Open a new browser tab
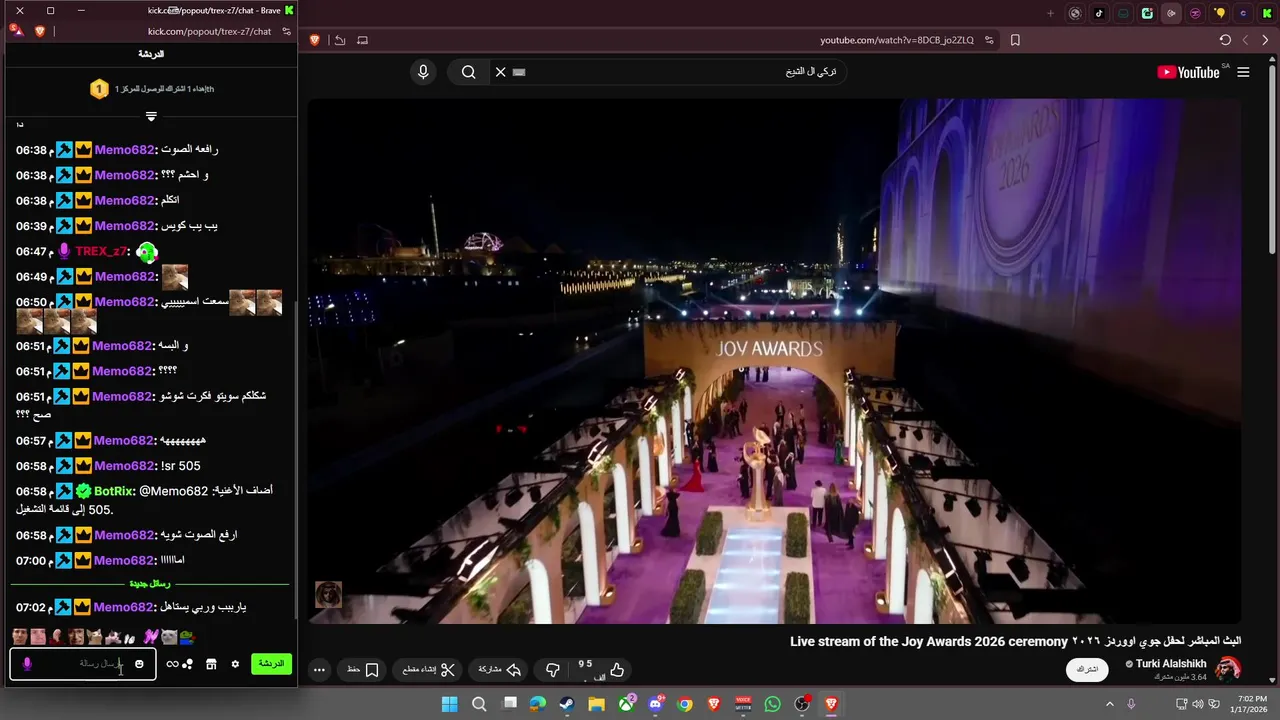Viewport: 1280px width, 720px height. click(x=1050, y=13)
